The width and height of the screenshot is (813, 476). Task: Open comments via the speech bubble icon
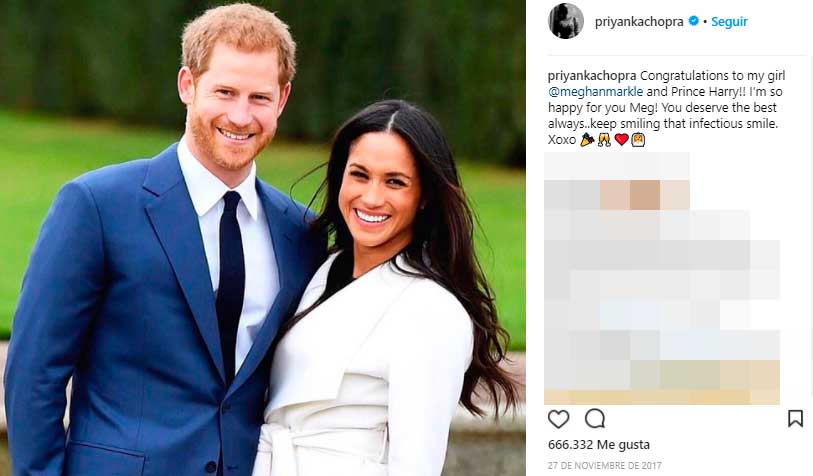point(595,418)
